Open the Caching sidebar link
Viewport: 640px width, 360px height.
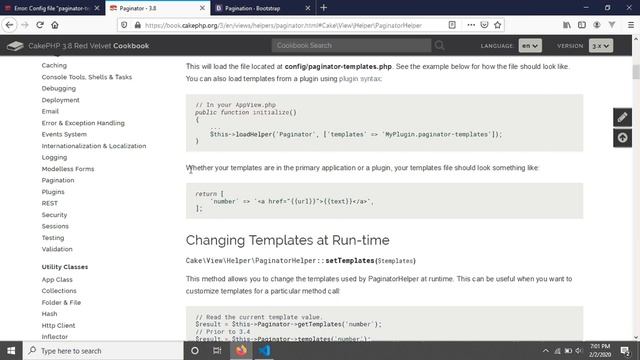(x=54, y=65)
